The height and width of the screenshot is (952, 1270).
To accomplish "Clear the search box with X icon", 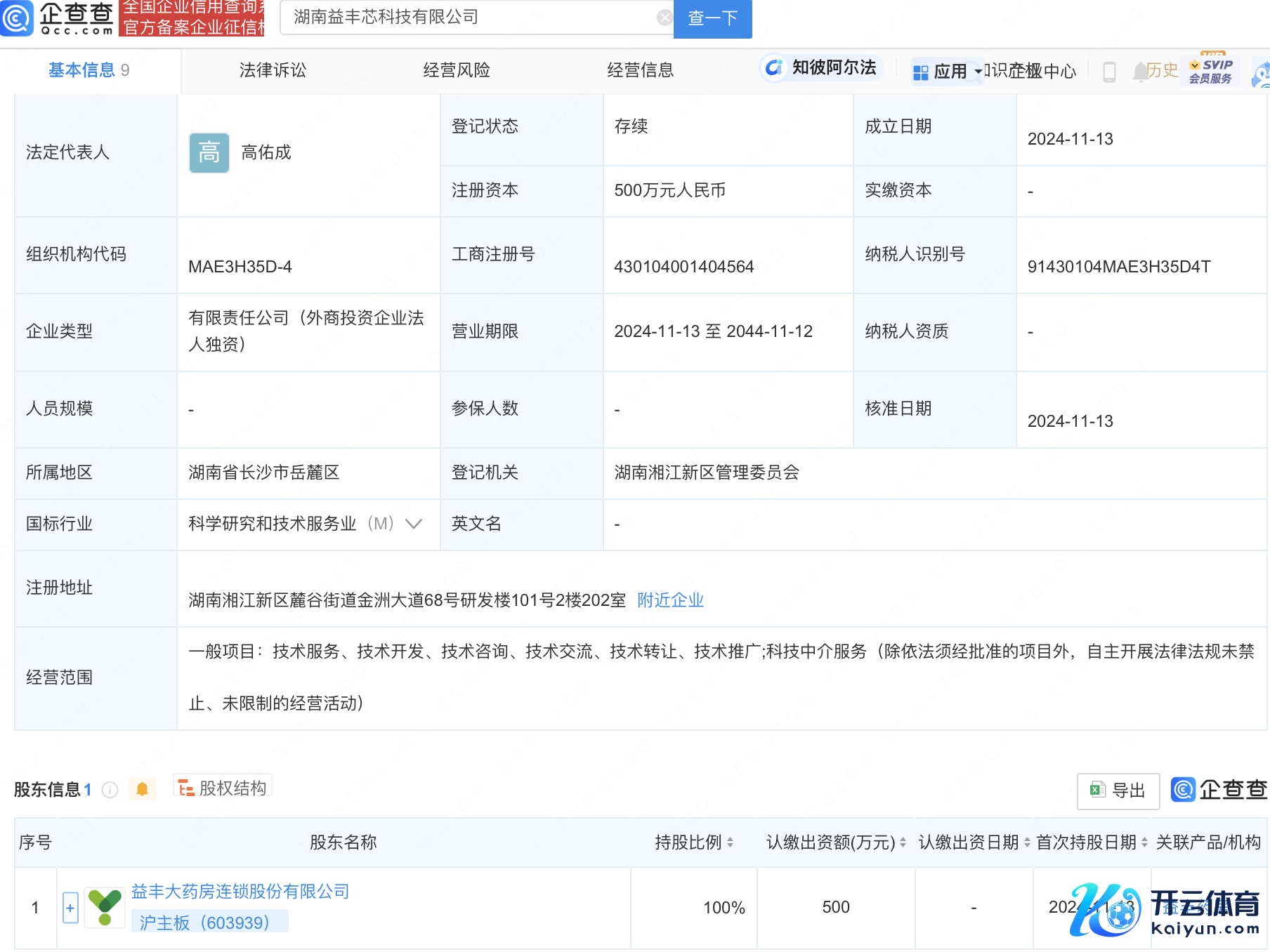I will tap(664, 18).
